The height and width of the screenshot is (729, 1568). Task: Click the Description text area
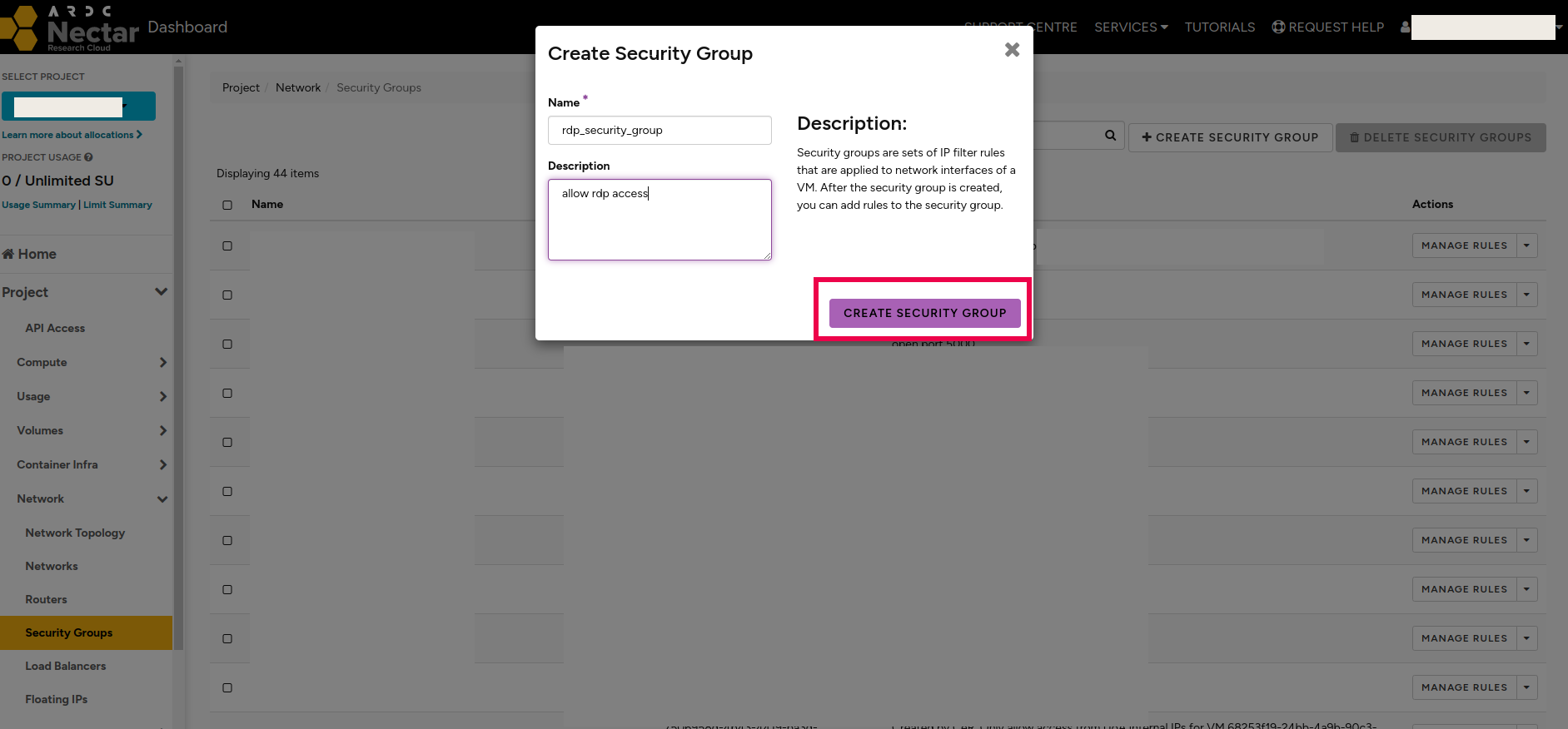click(x=660, y=220)
